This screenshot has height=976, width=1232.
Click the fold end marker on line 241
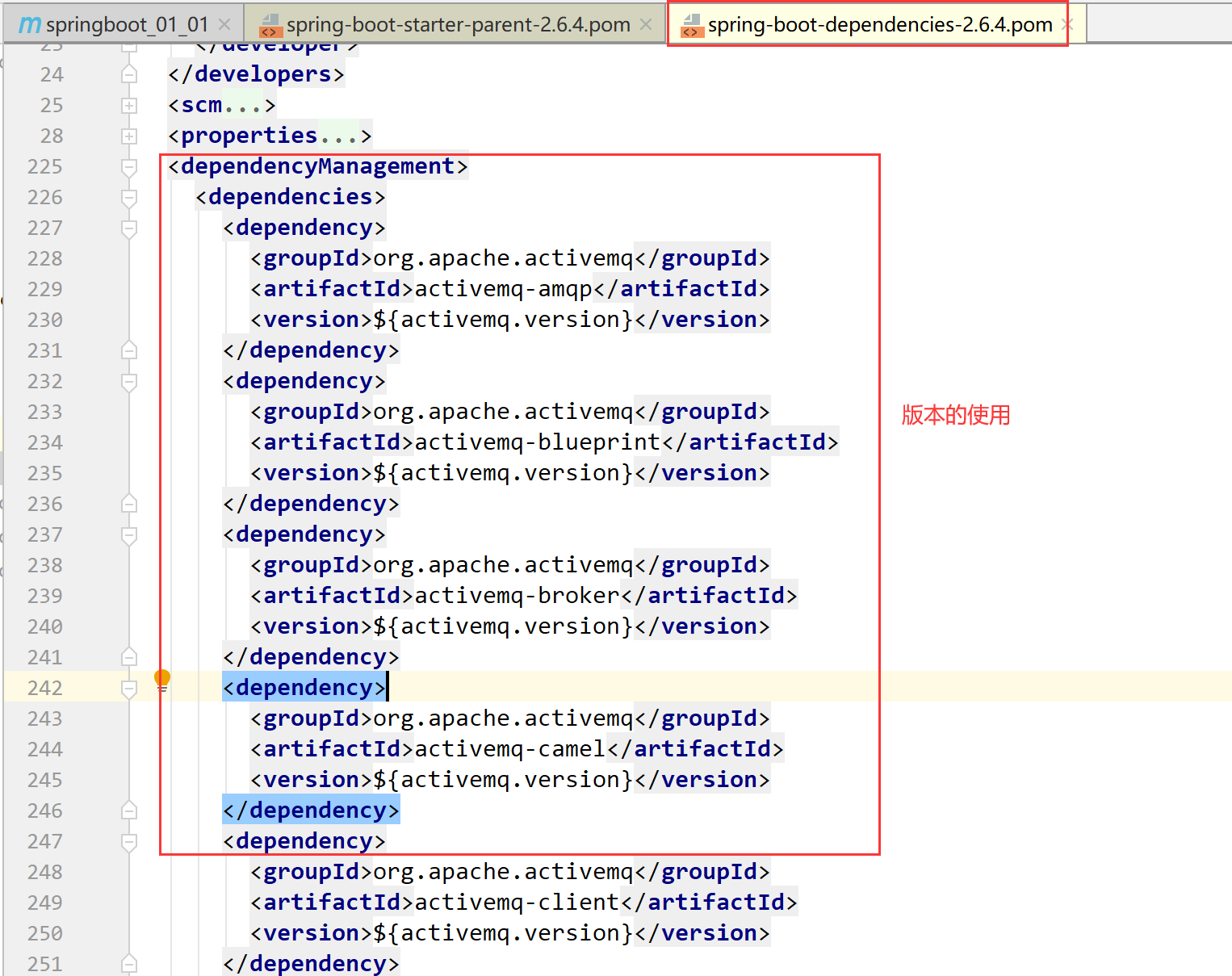point(128,657)
